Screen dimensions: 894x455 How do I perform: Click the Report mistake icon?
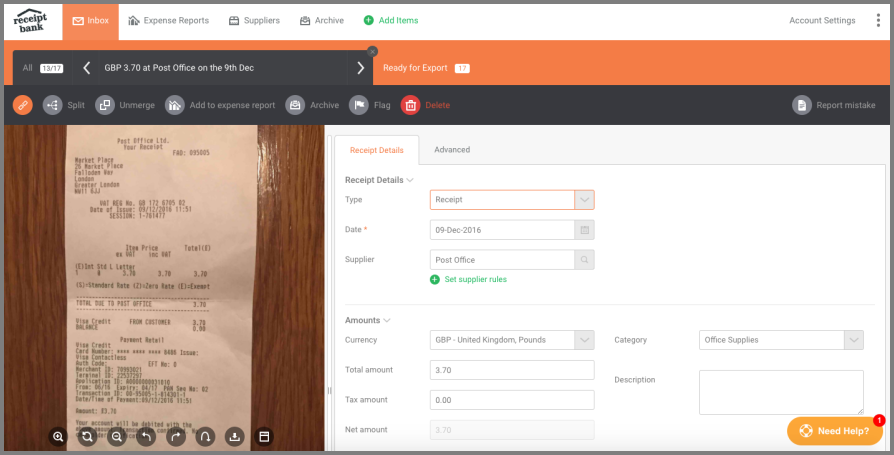[x=802, y=105]
